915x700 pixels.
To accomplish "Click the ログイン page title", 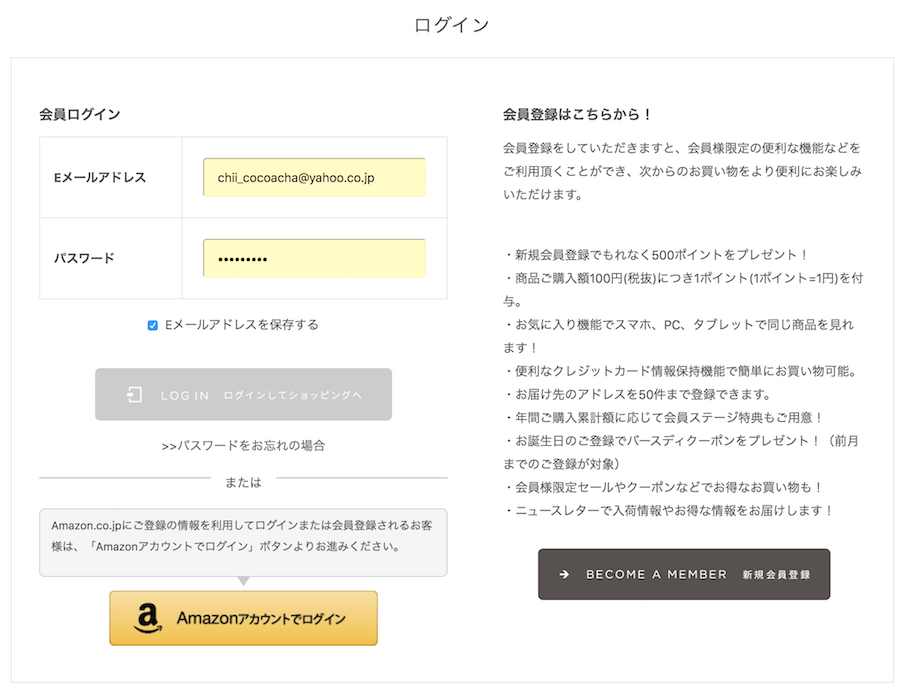I will [452, 25].
